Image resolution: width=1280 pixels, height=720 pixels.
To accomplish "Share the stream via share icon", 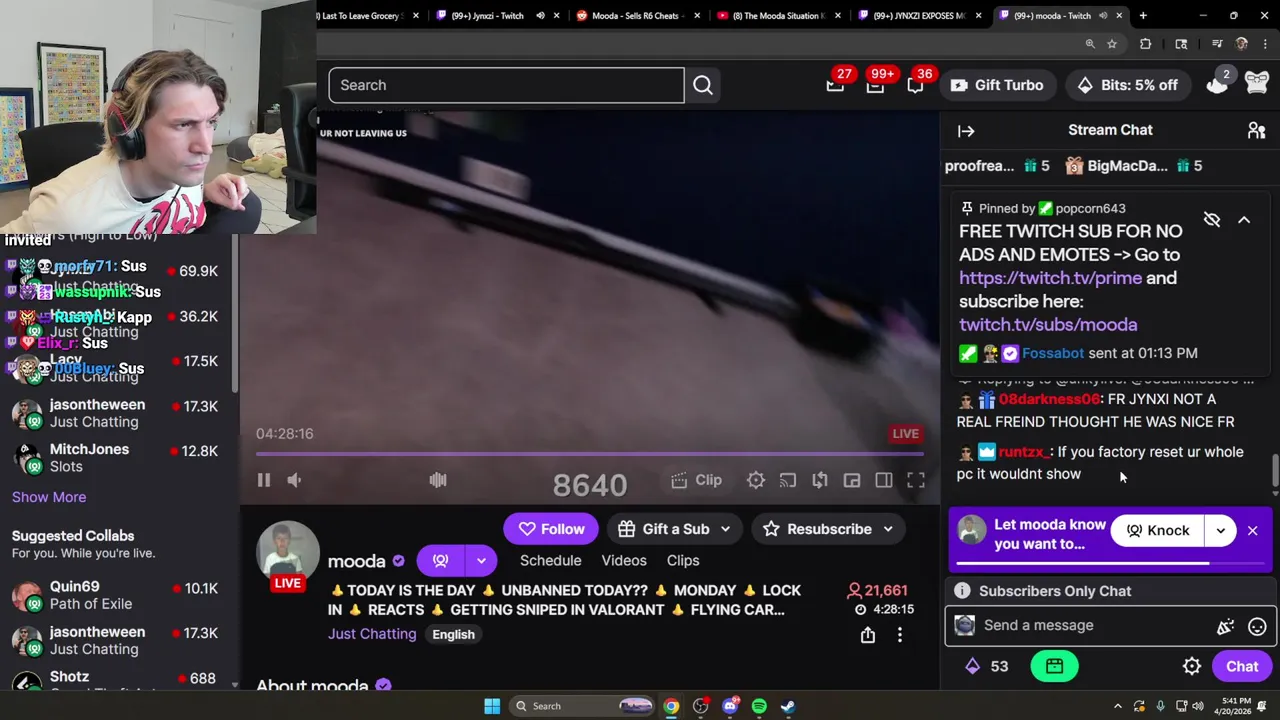I will click(x=868, y=635).
